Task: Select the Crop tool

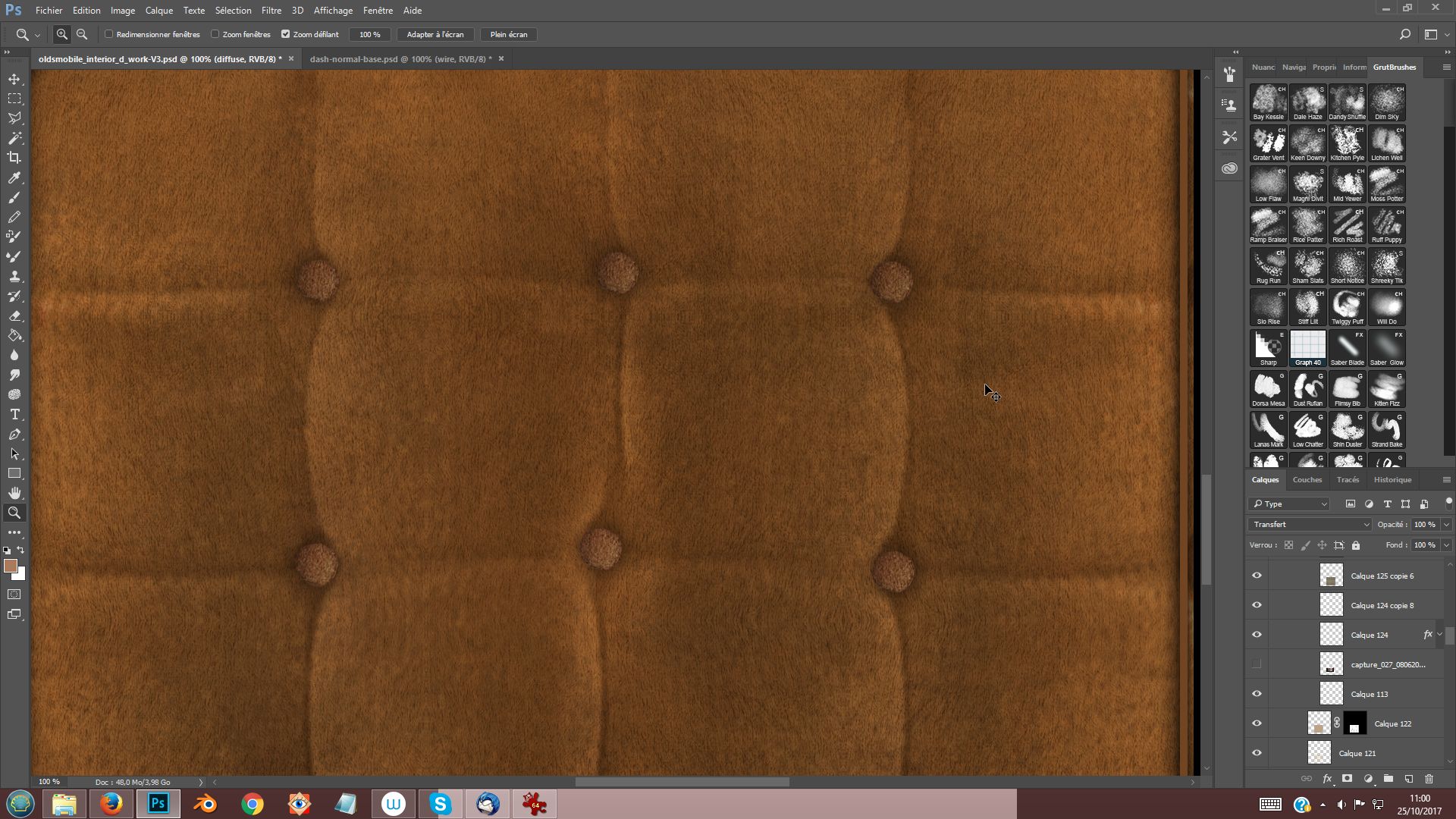Action: (x=14, y=158)
